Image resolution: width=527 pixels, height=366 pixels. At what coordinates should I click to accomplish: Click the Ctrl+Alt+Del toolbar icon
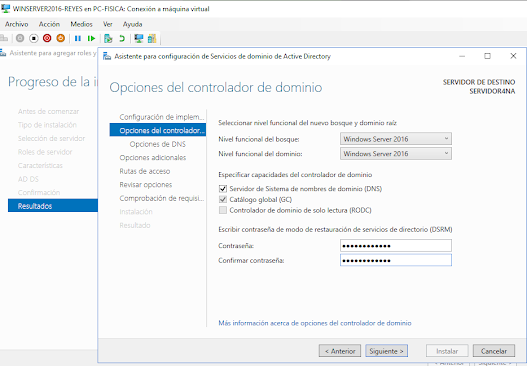click(x=4, y=38)
